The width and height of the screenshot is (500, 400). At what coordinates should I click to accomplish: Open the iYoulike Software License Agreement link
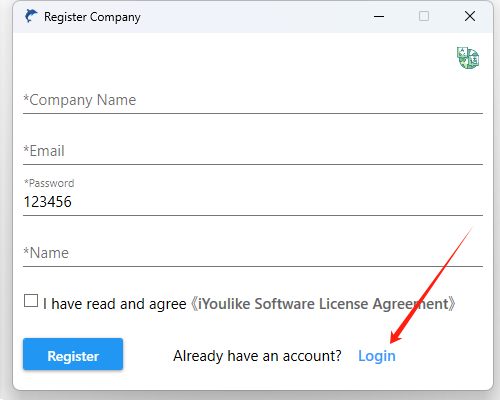(x=323, y=304)
